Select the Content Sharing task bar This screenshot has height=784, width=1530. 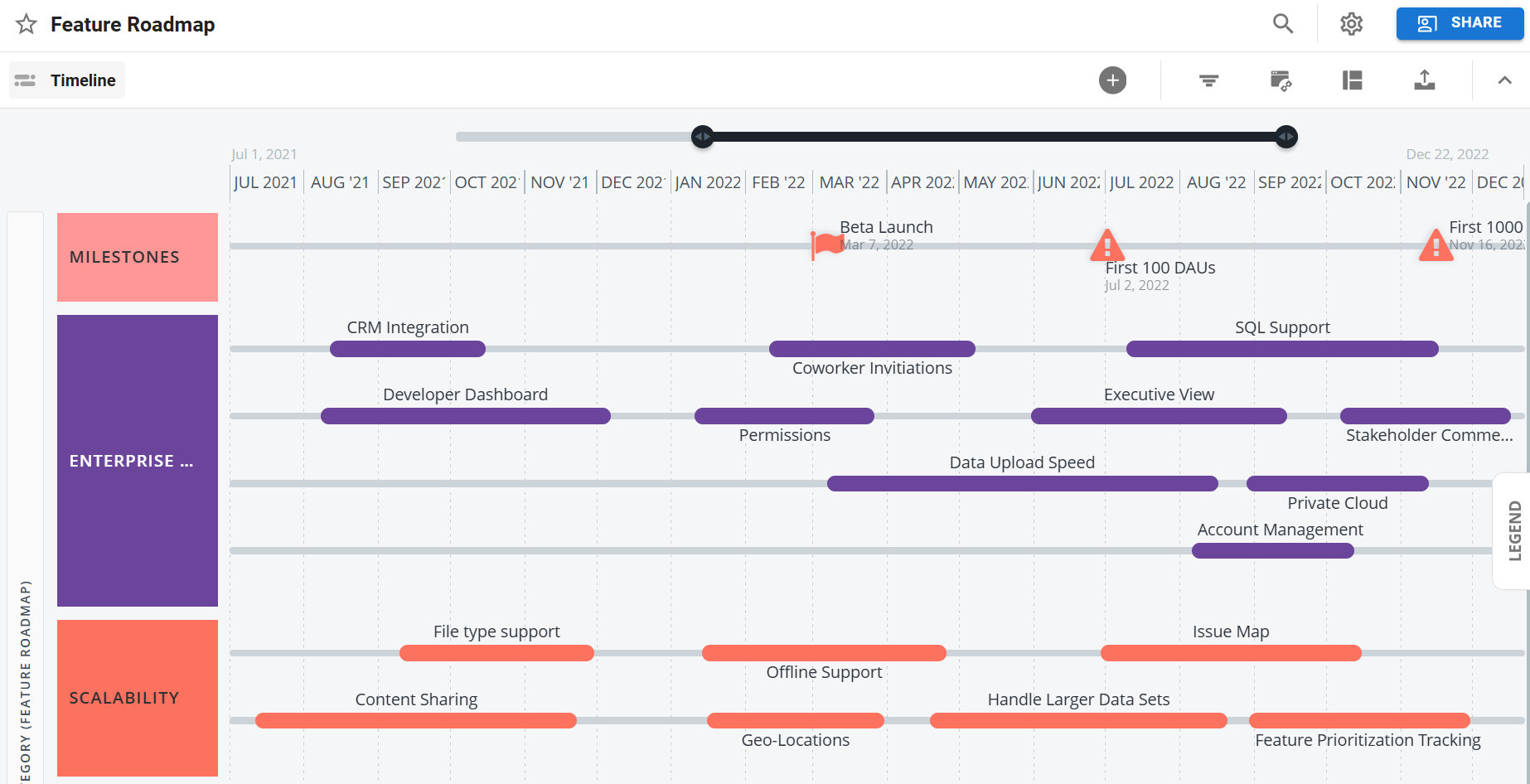416,720
